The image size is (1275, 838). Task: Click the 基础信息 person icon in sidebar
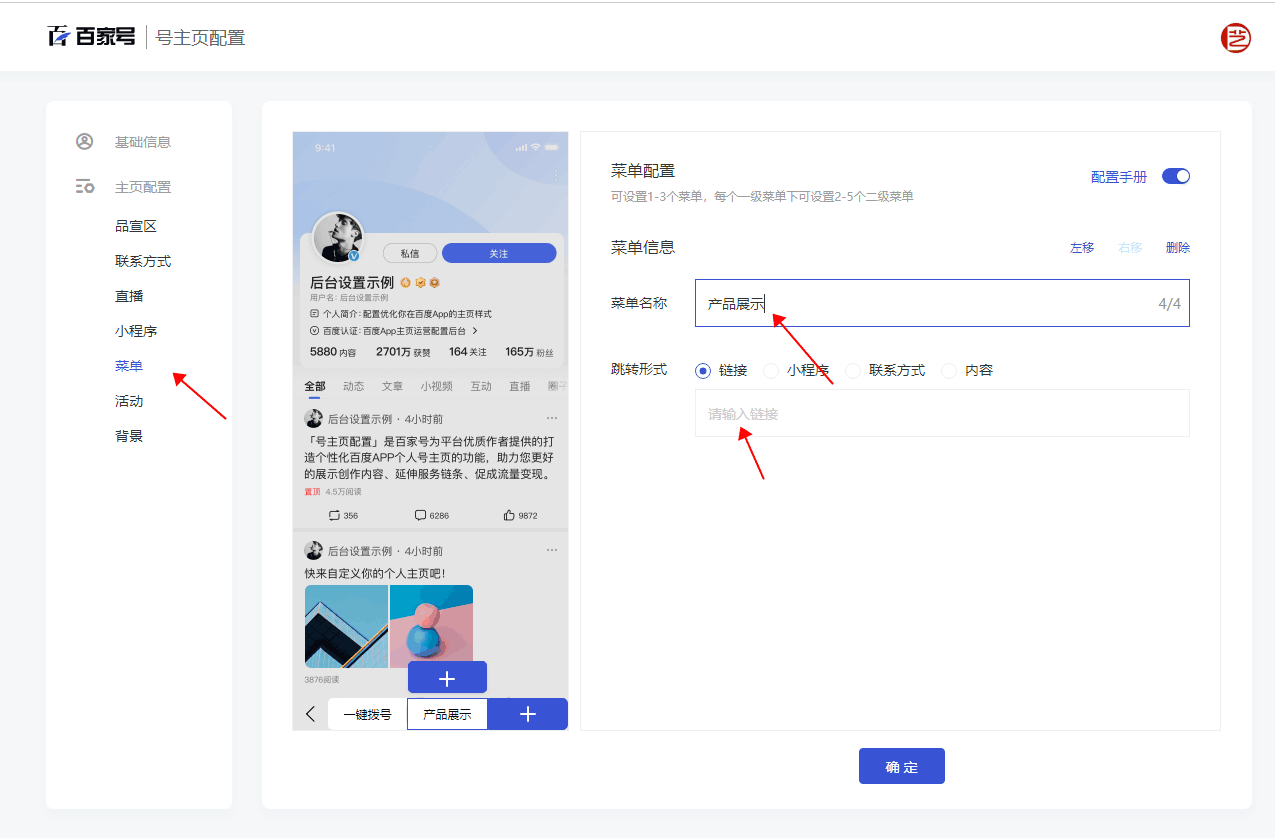click(x=84, y=141)
